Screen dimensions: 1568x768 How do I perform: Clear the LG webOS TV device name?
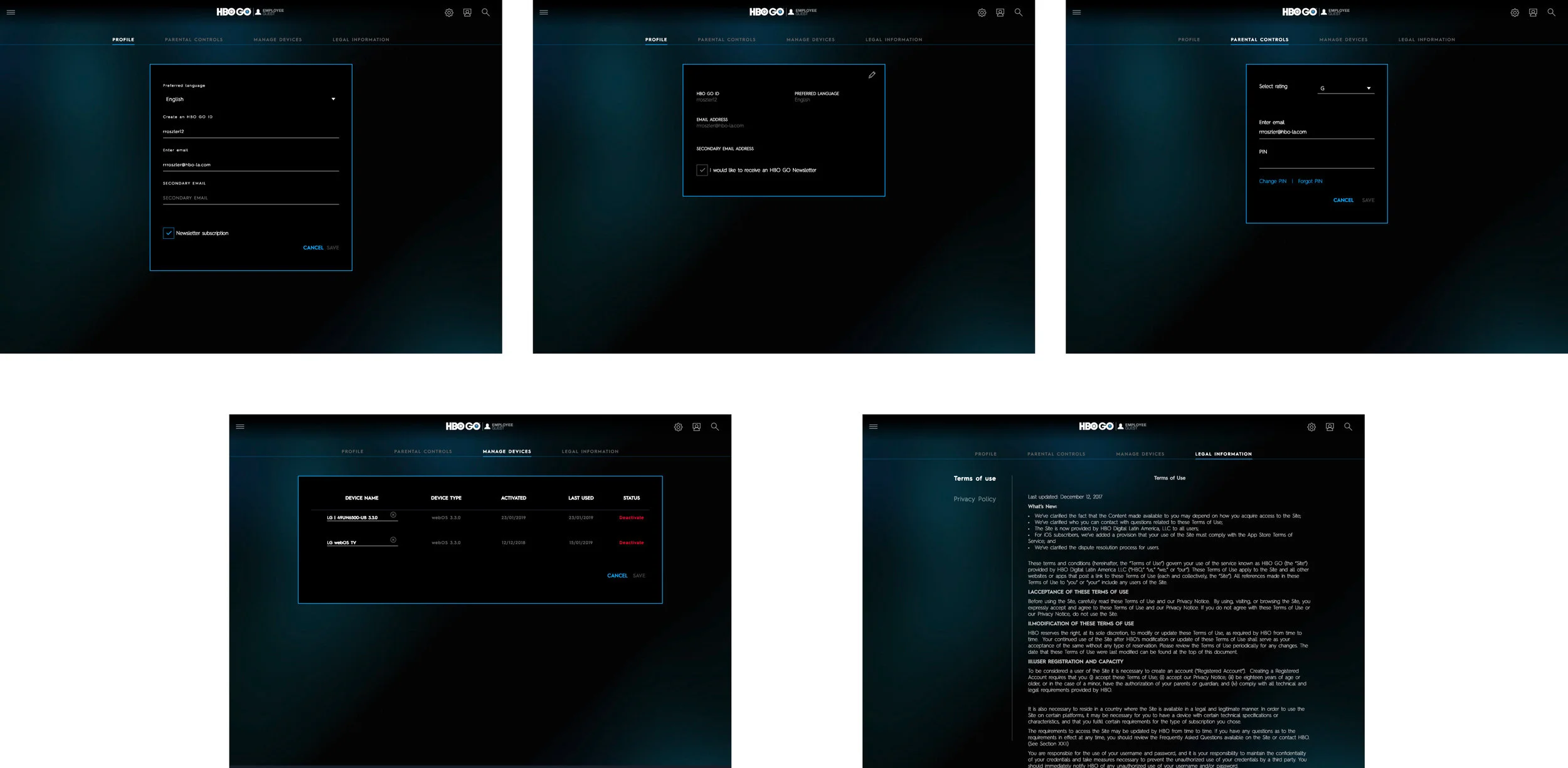point(393,540)
